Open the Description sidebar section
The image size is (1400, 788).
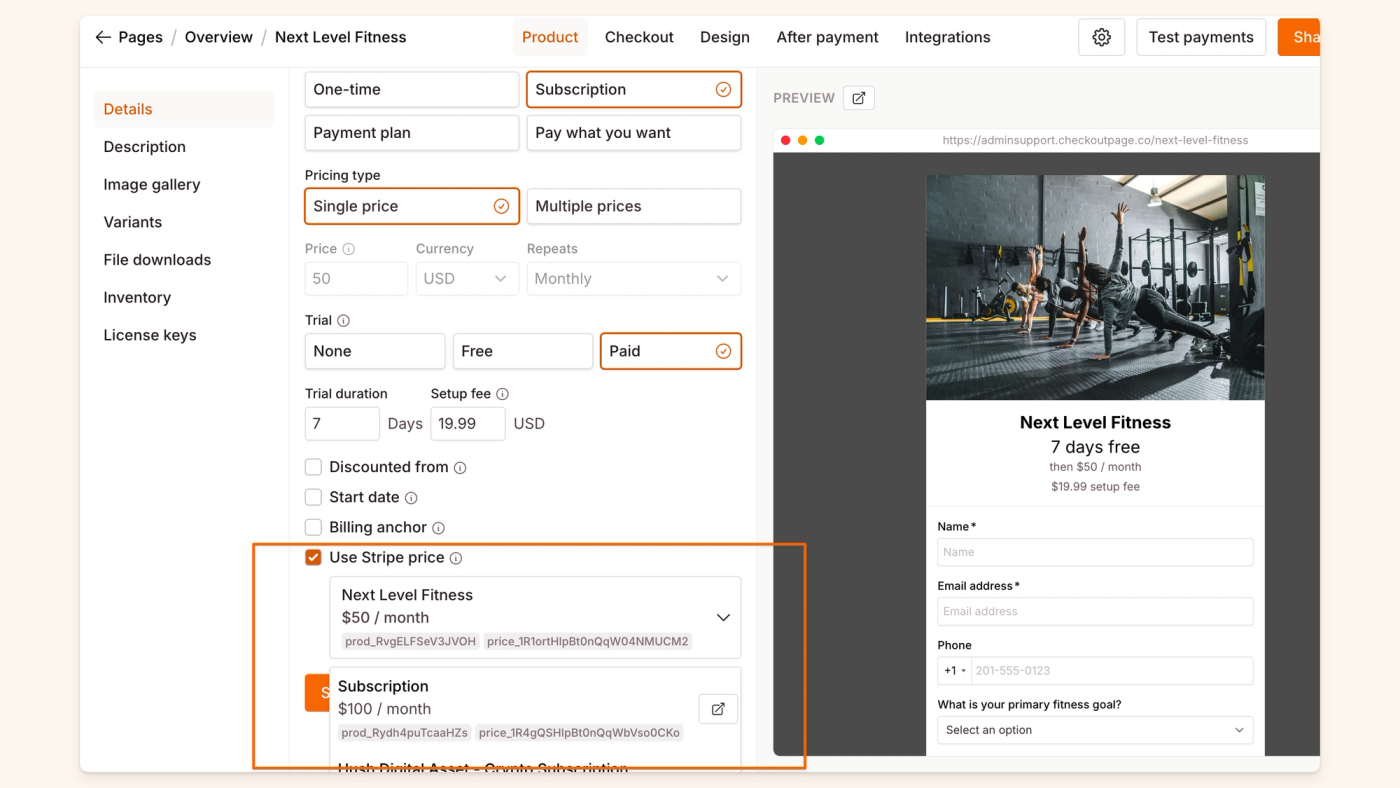coord(145,147)
